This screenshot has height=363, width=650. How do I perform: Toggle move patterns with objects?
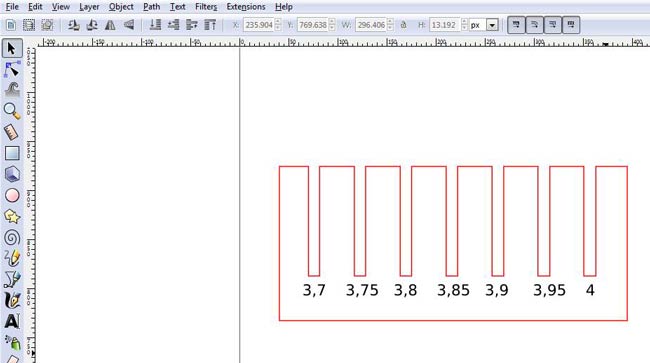click(x=571, y=25)
